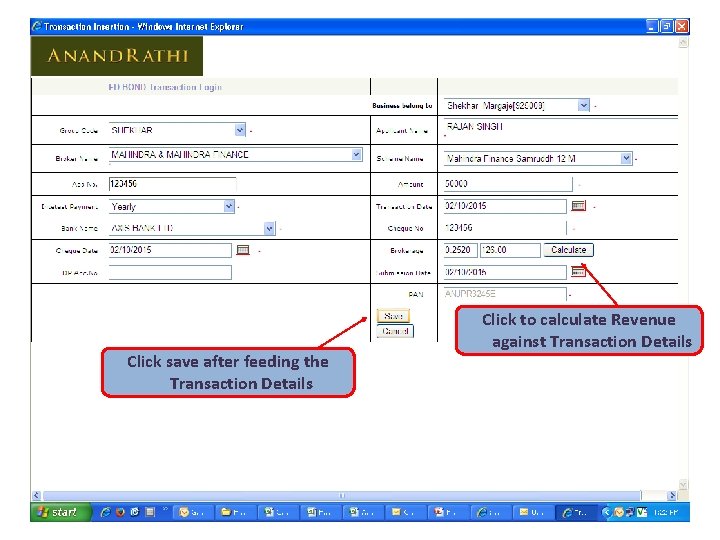Click the empty DD Ack No field

170,272
